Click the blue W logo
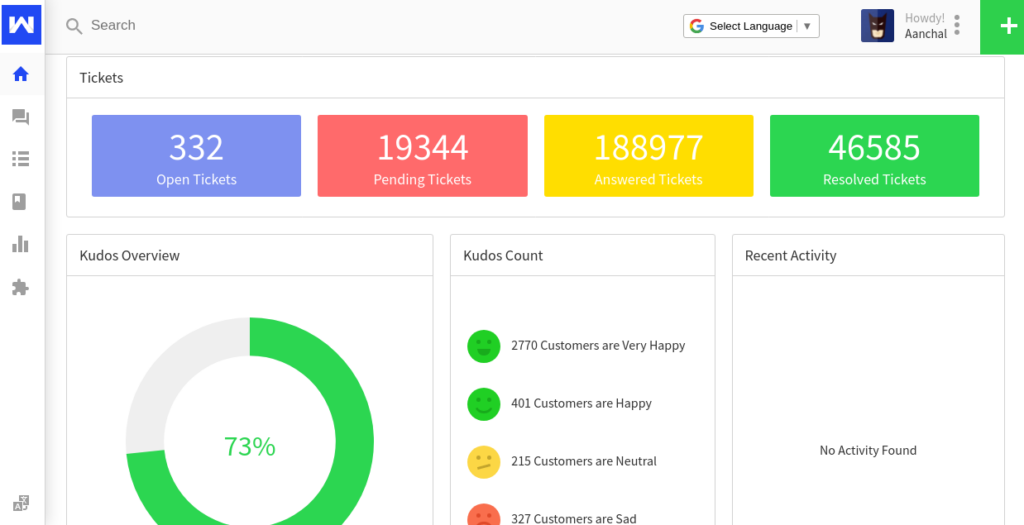 click(x=21, y=23)
